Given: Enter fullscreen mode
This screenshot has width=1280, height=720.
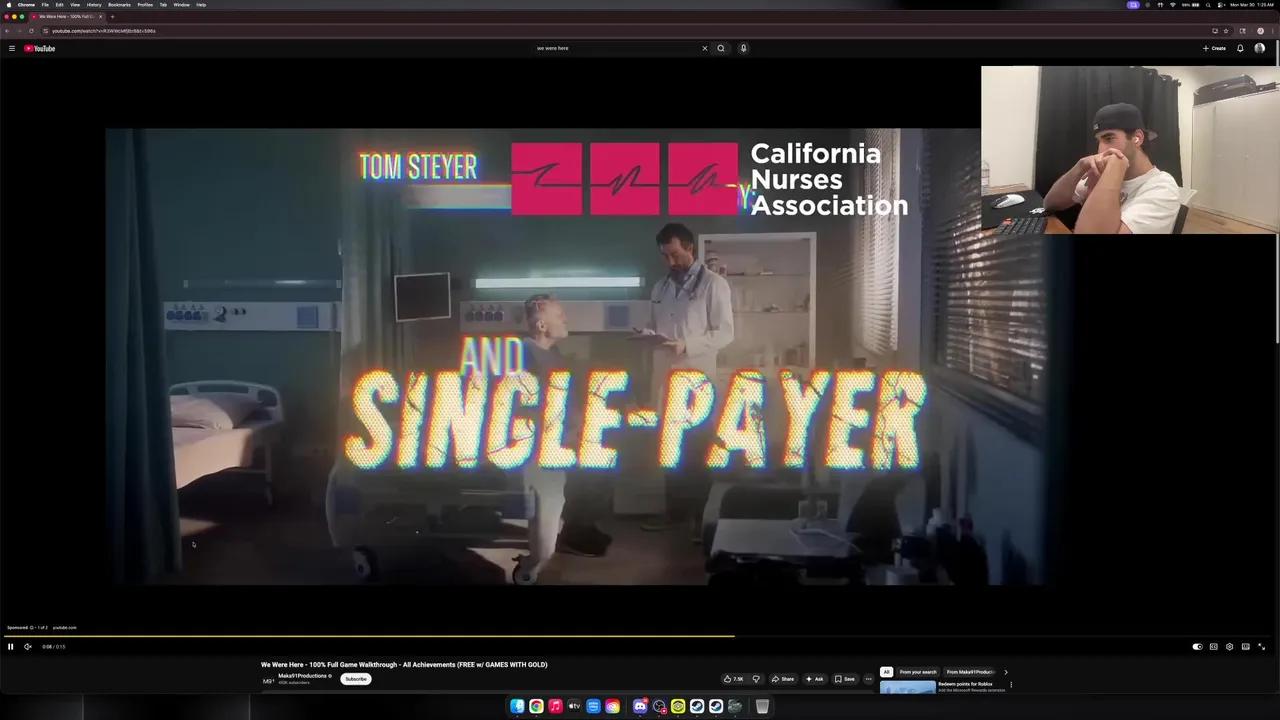Looking at the screenshot, I should (x=1262, y=646).
